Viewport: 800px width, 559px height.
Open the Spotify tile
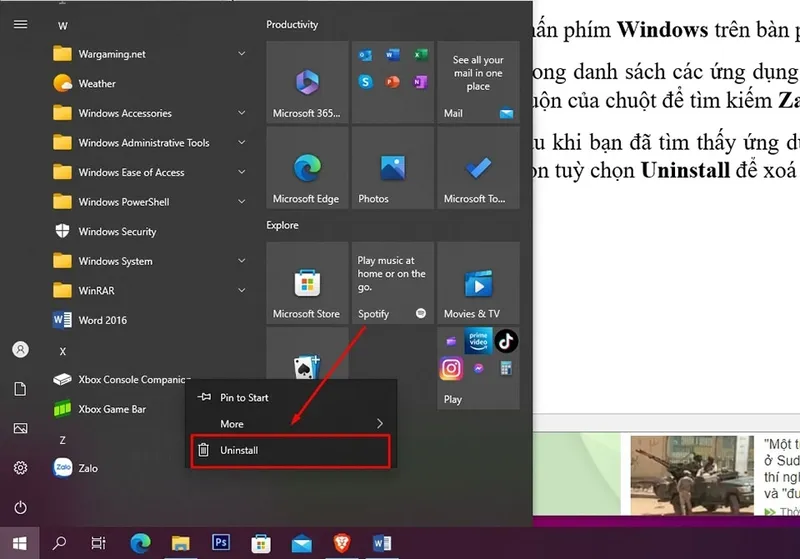(393, 283)
